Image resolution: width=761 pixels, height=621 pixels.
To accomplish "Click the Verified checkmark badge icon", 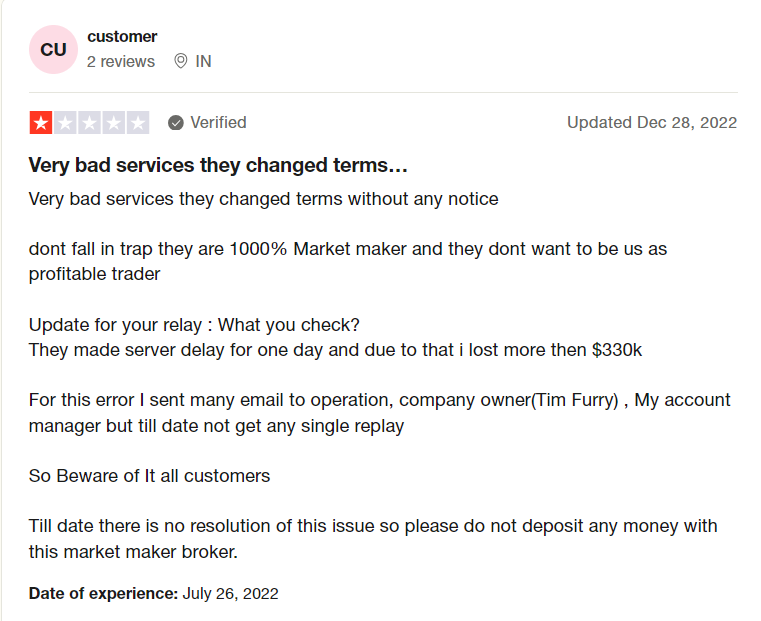I will click(x=176, y=123).
